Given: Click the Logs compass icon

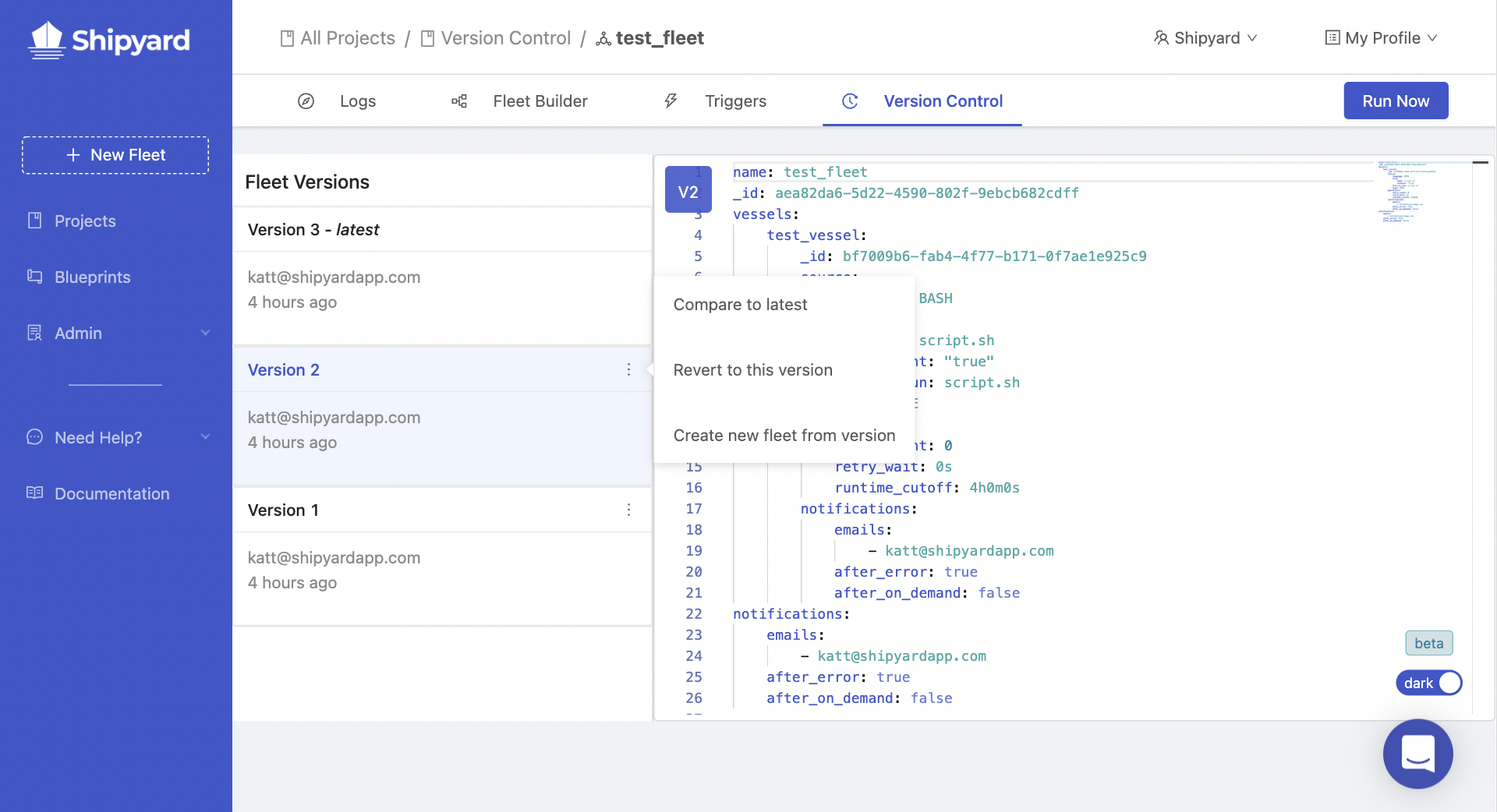Looking at the screenshot, I should (x=306, y=101).
